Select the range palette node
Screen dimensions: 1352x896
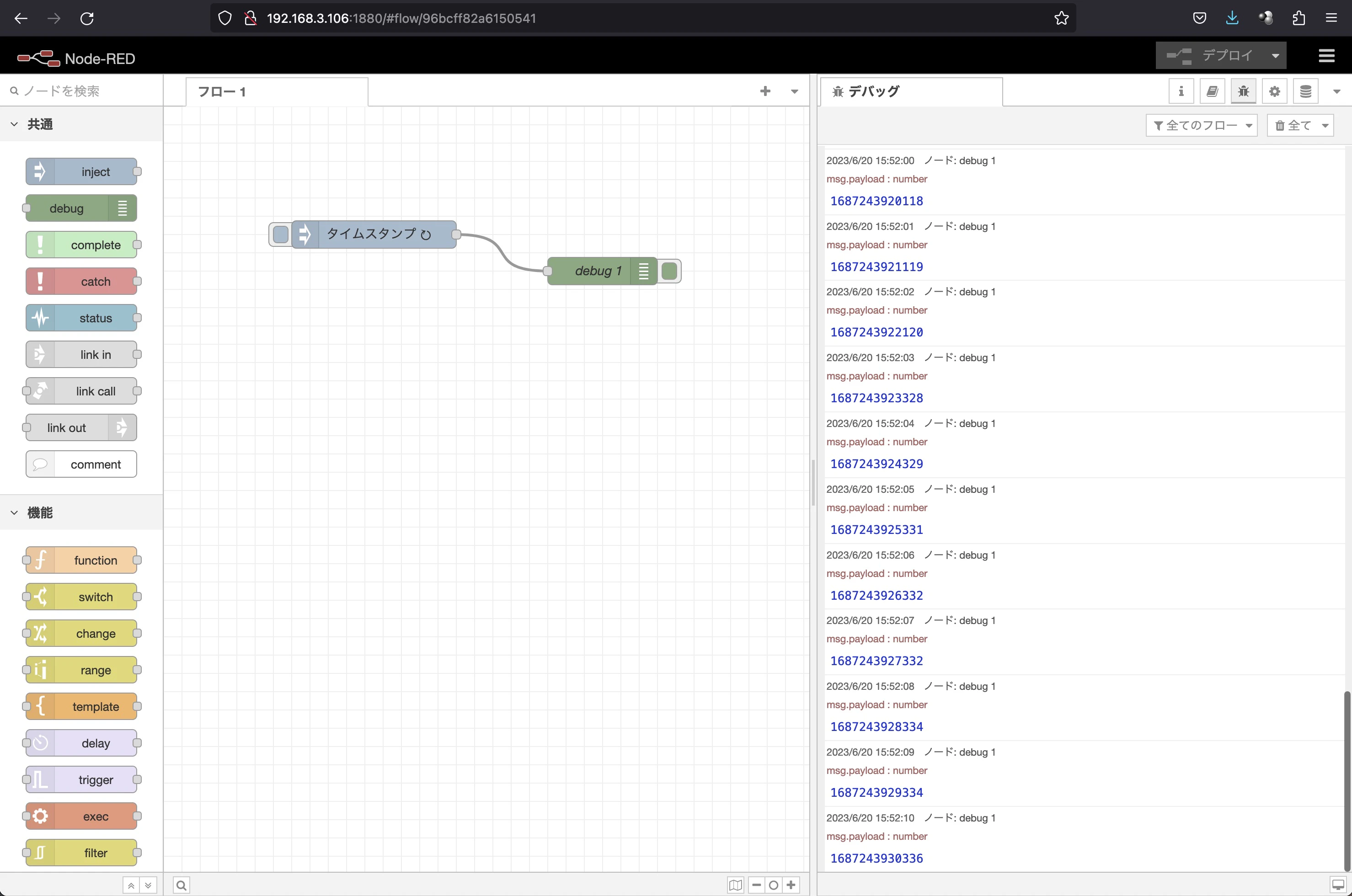(x=81, y=670)
